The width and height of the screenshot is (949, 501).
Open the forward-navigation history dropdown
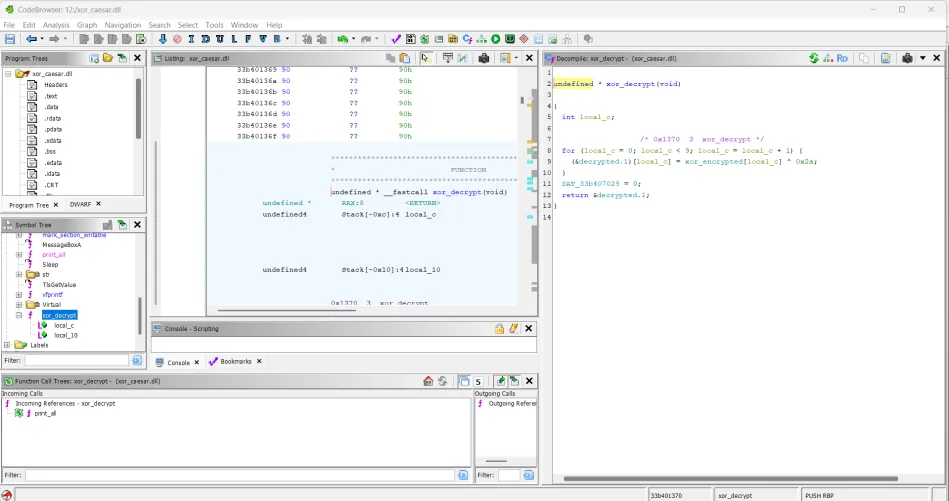pyautogui.click(x=65, y=39)
